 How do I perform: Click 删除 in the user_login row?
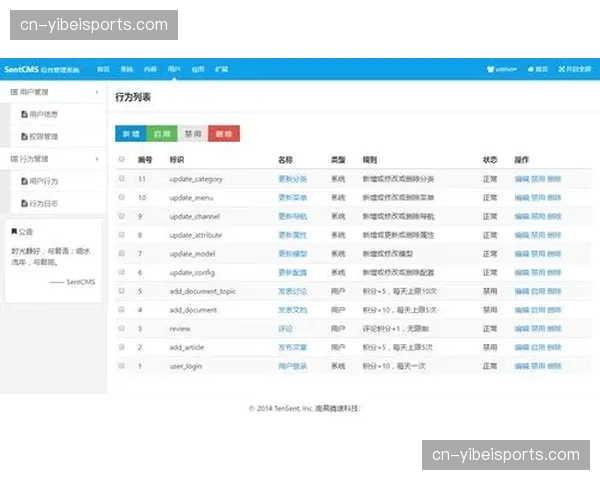click(x=554, y=366)
